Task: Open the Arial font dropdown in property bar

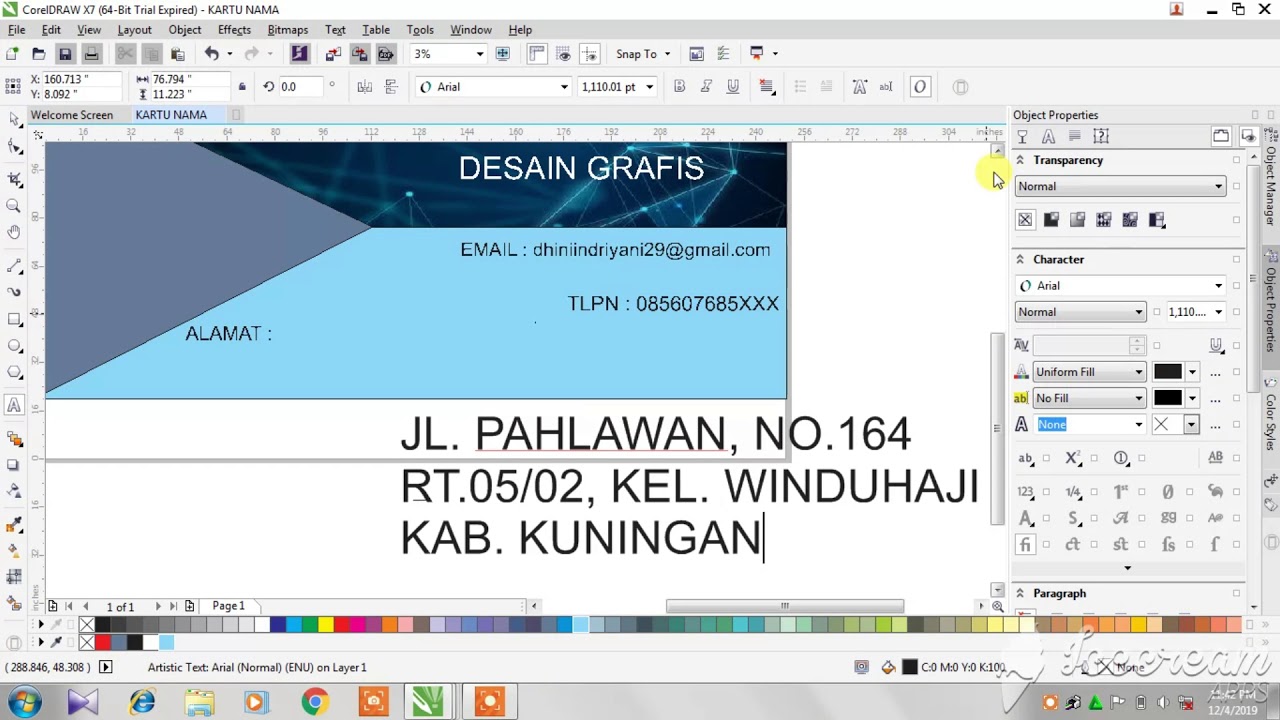Action: click(x=564, y=87)
